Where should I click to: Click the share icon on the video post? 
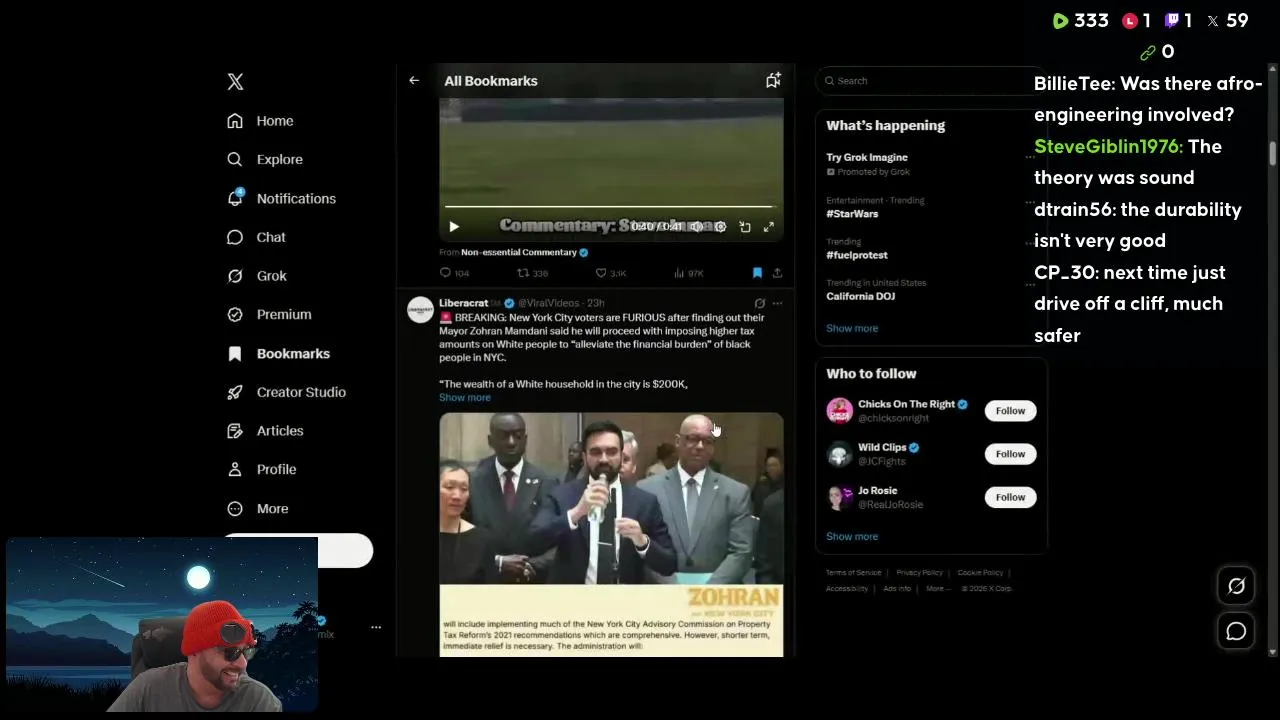[x=777, y=273]
